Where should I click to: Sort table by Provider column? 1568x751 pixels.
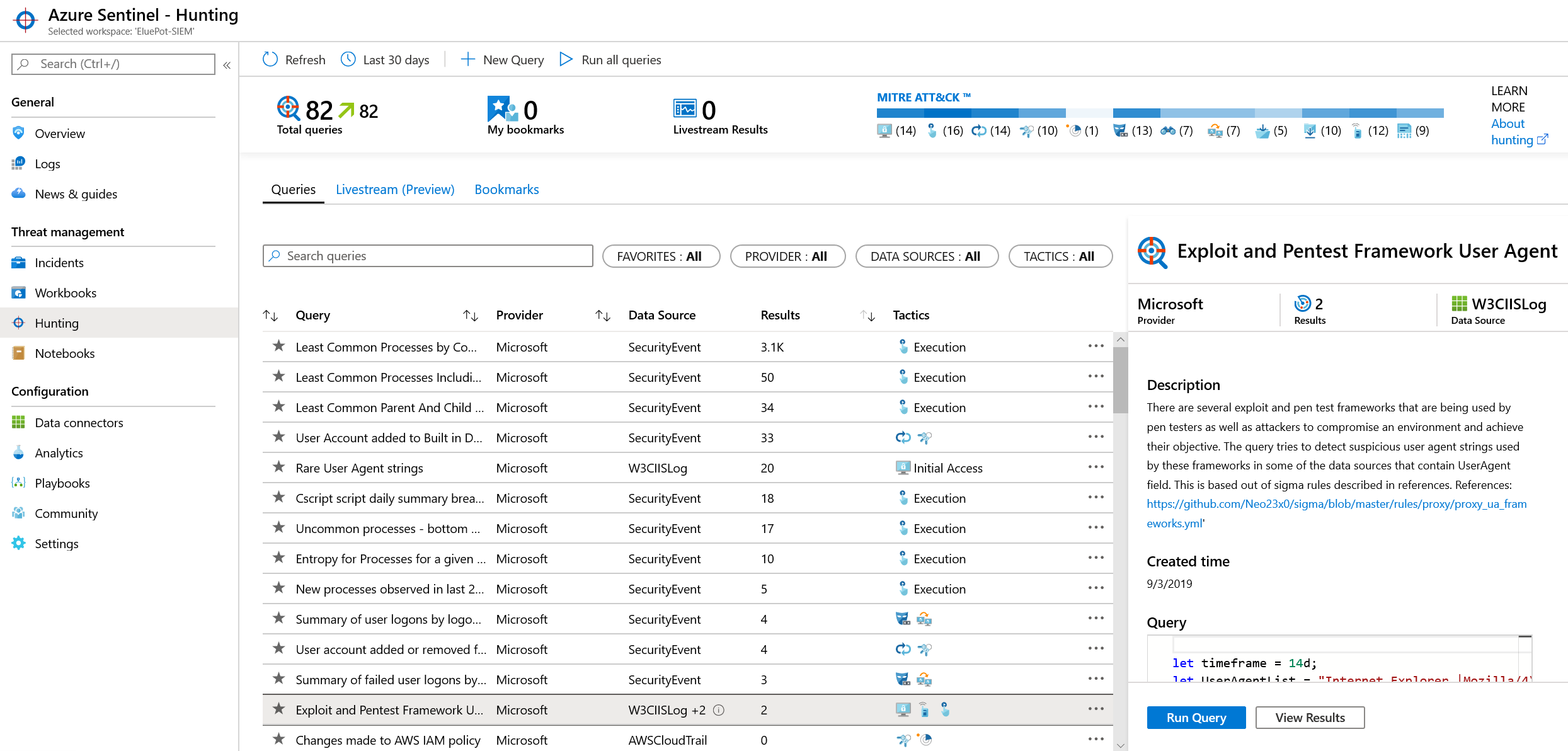pyautogui.click(x=520, y=315)
